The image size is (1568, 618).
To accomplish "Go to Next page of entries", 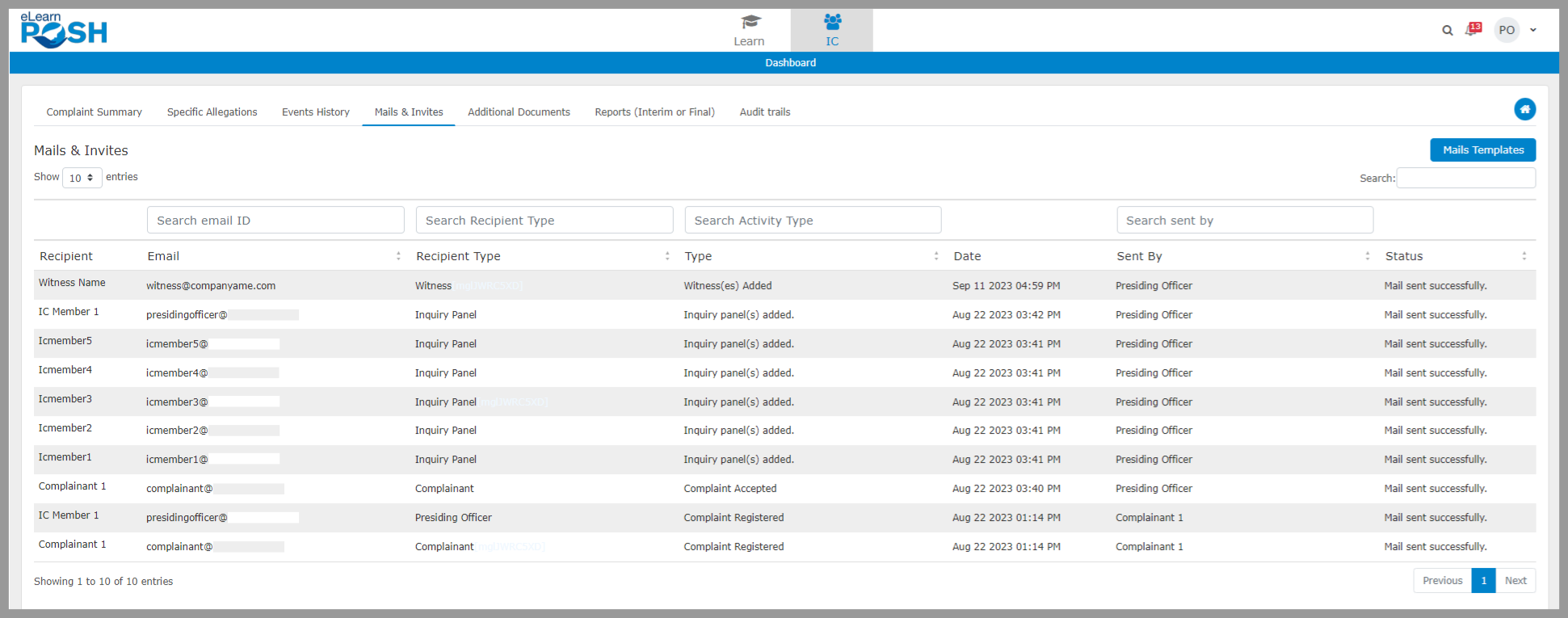I will 1515,581.
